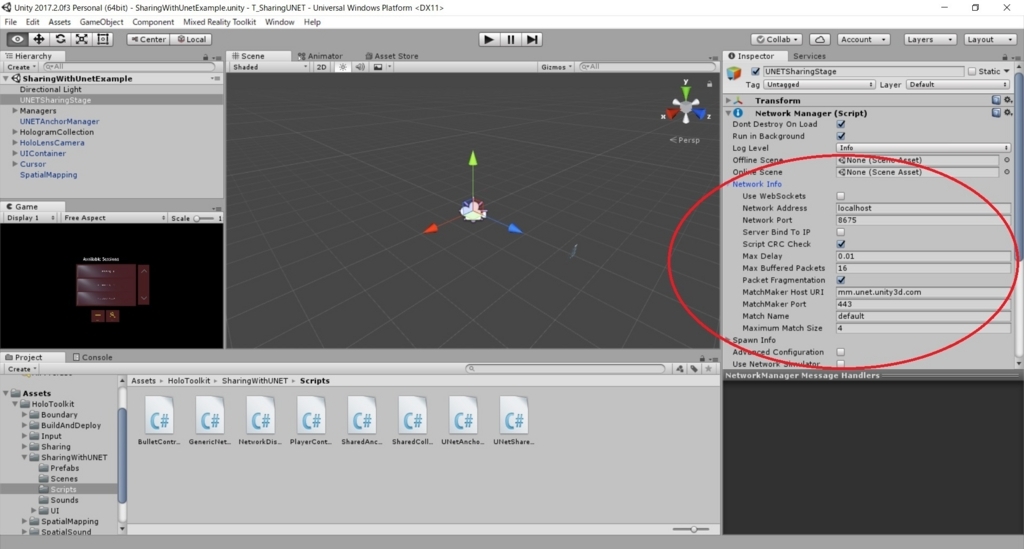Open the Layout dropdown

click(989, 39)
